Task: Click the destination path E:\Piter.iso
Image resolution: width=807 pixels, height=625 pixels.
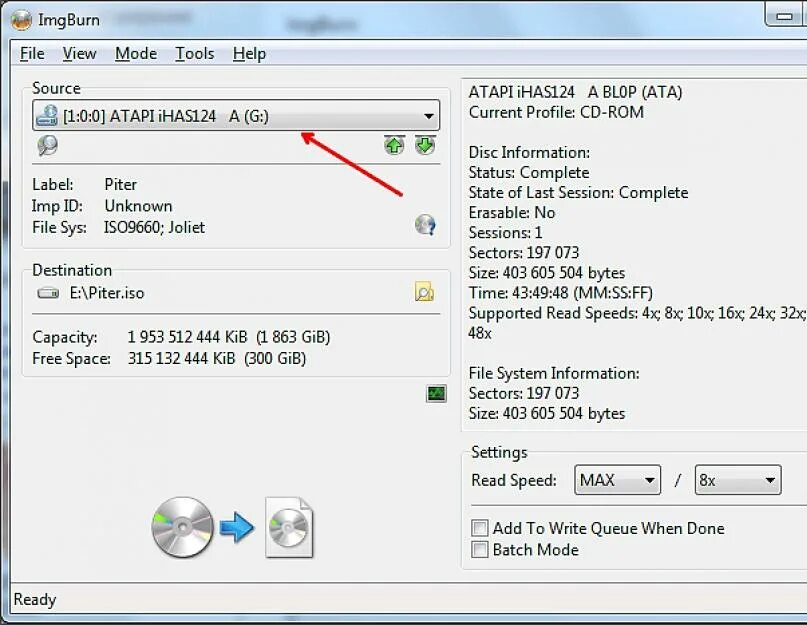Action: 107,293
